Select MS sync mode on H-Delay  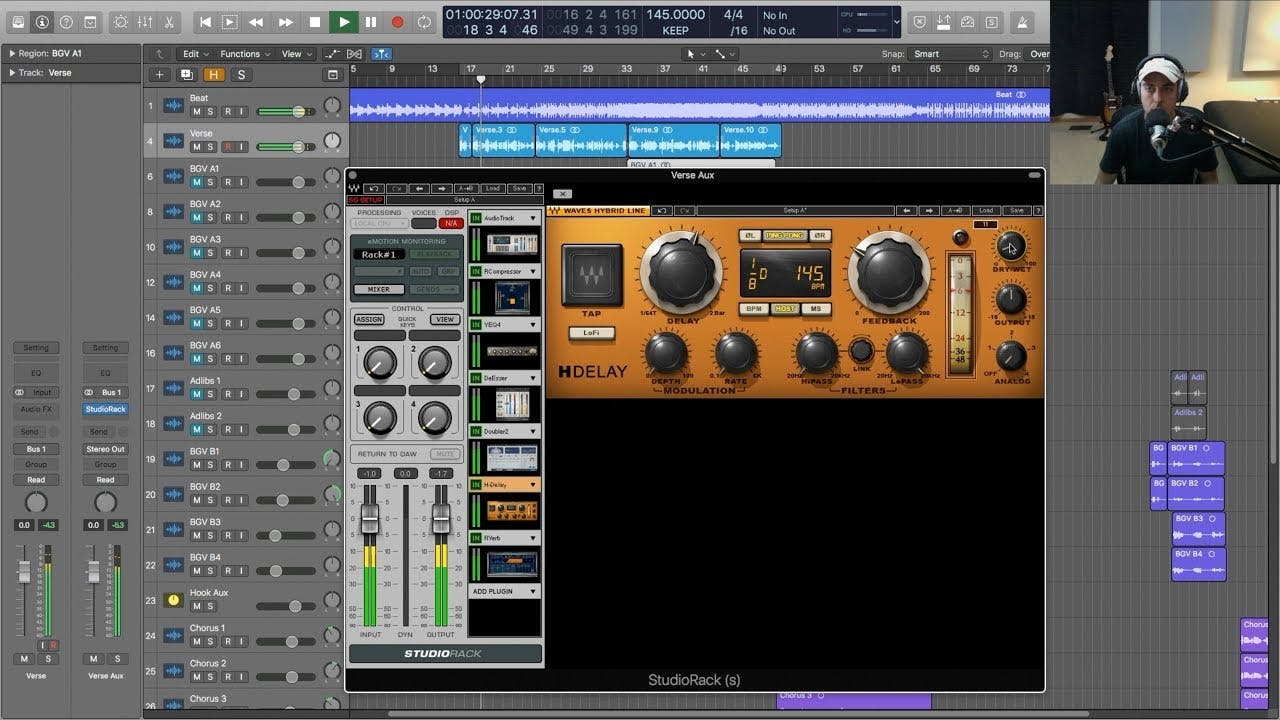click(817, 309)
